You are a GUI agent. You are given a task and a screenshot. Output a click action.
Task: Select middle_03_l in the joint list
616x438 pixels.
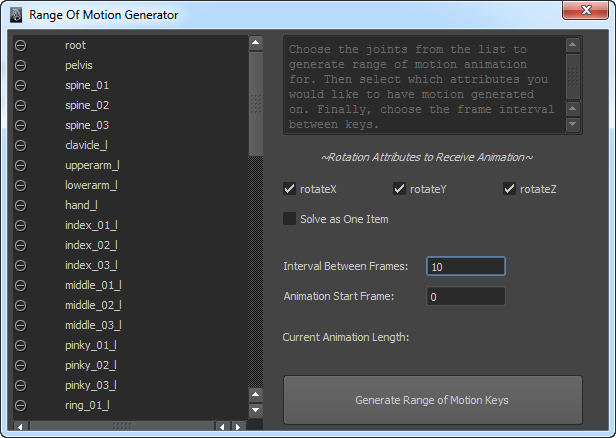coord(93,326)
